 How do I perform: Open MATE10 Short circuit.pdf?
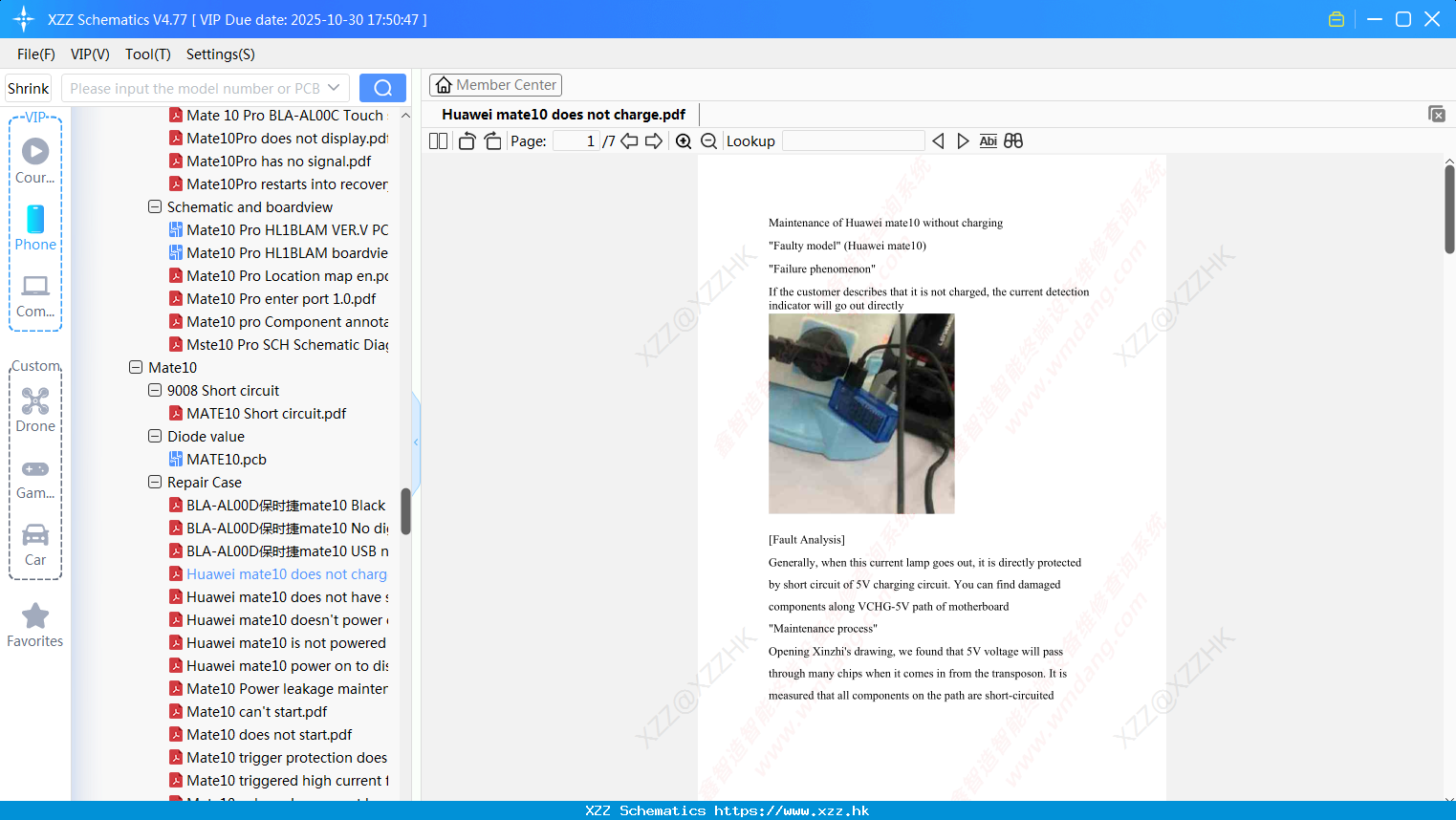coord(266,413)
